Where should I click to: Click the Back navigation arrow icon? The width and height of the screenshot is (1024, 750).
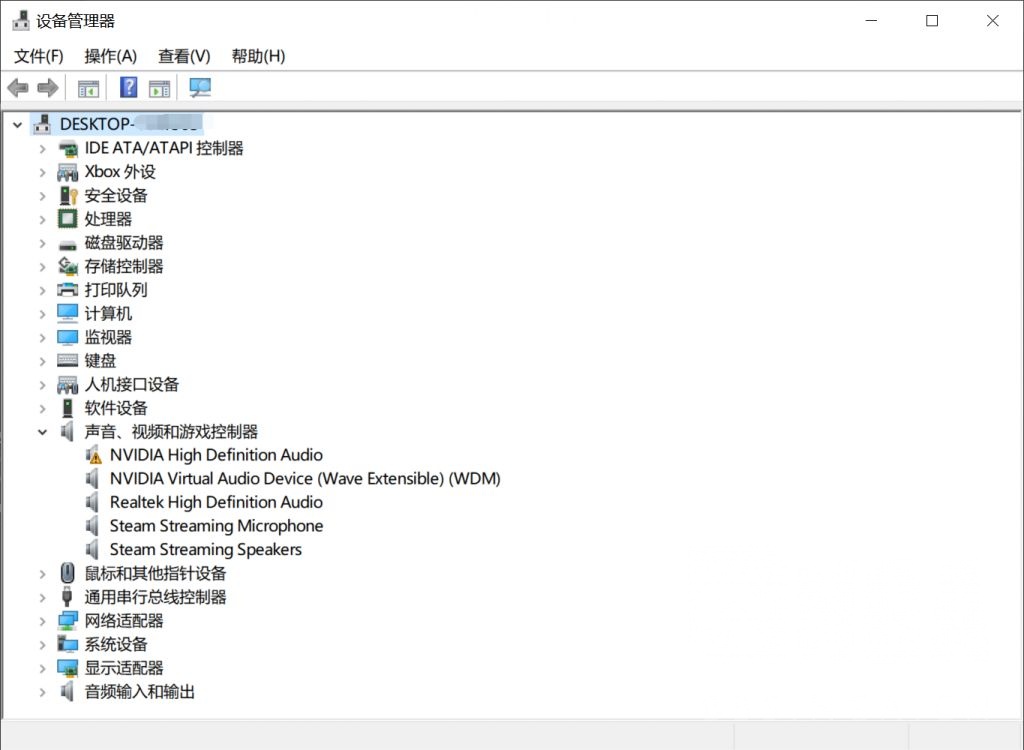[x=17, y=87]
